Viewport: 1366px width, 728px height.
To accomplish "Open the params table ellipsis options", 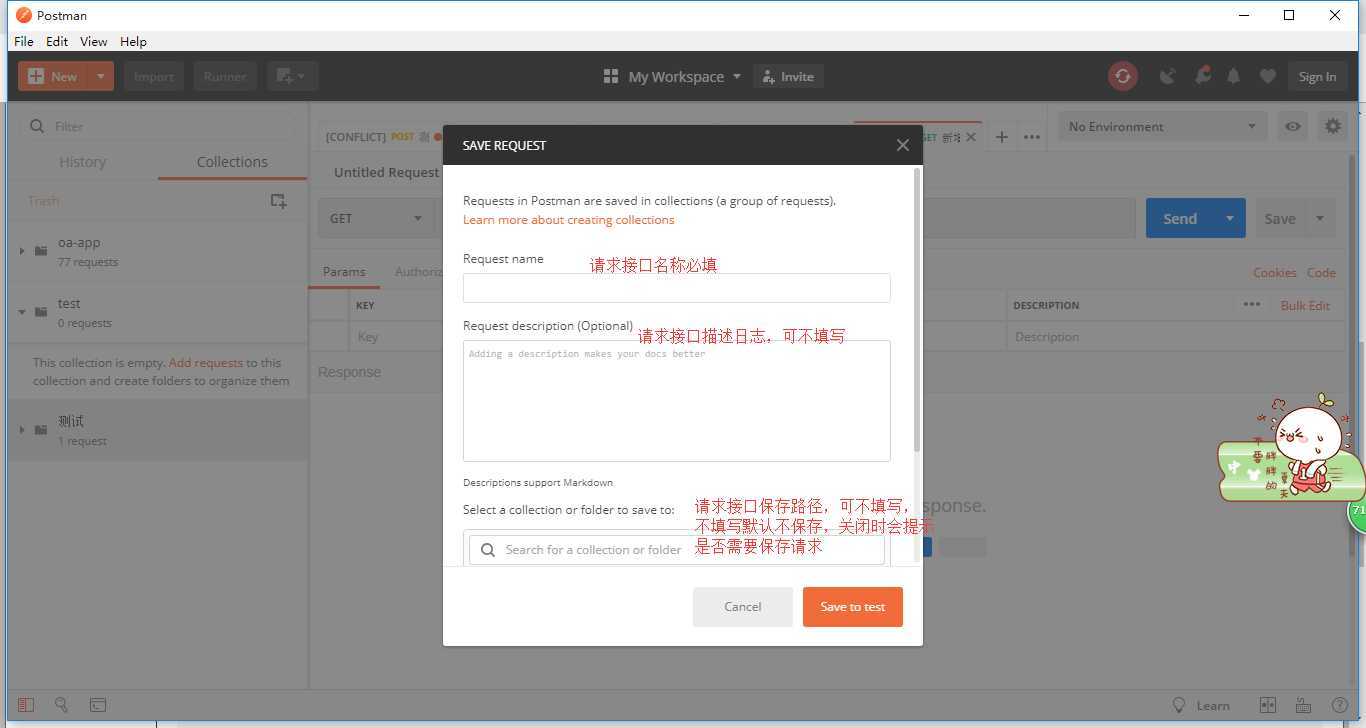I will pos(1251,304).
